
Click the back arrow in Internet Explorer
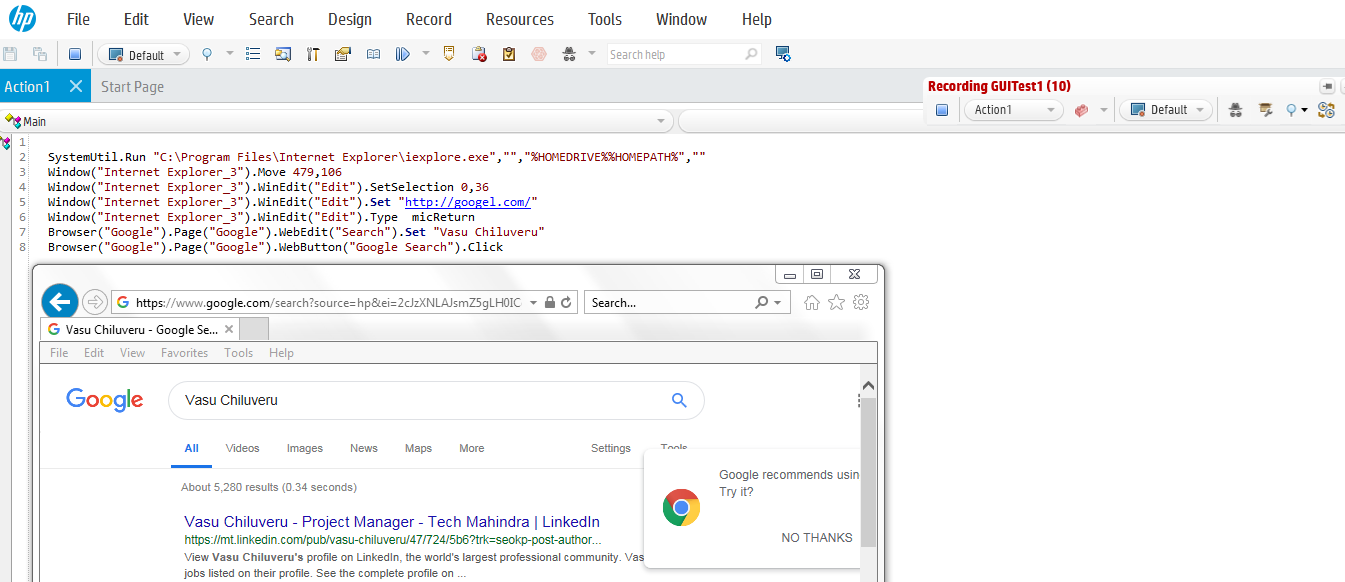coord(59,301)
